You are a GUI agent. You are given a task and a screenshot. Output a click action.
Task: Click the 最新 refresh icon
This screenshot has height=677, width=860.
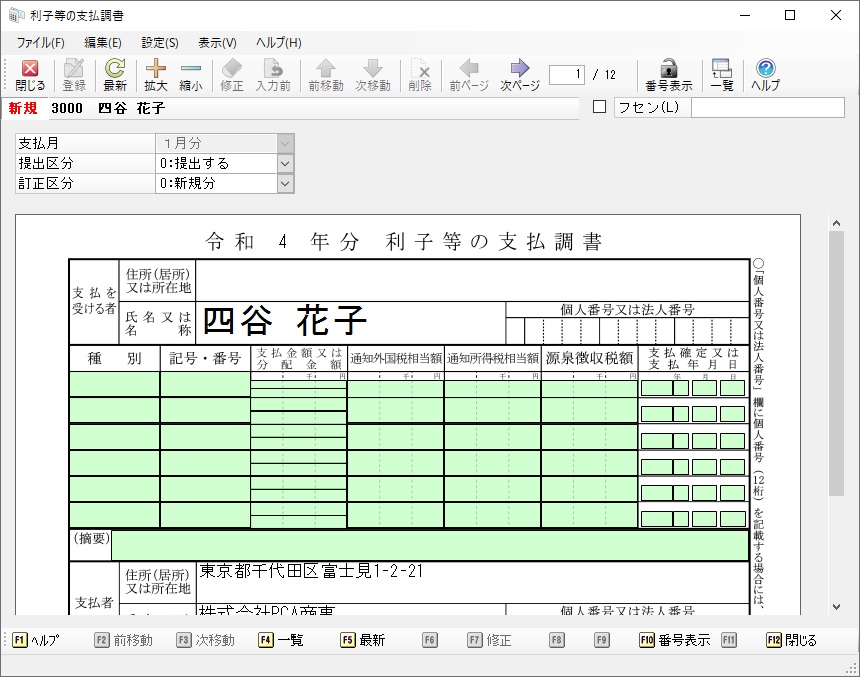(x=115, y=75)
